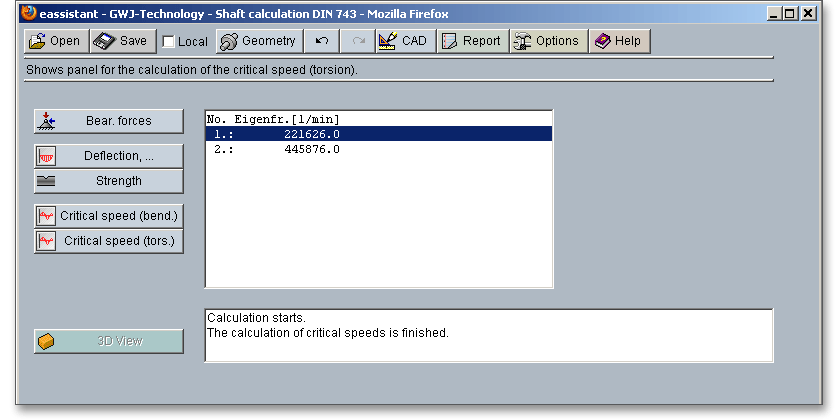This screenshot has width=838, height=420.
Task: Generate the Report
Action: click(x=471, y=41)
